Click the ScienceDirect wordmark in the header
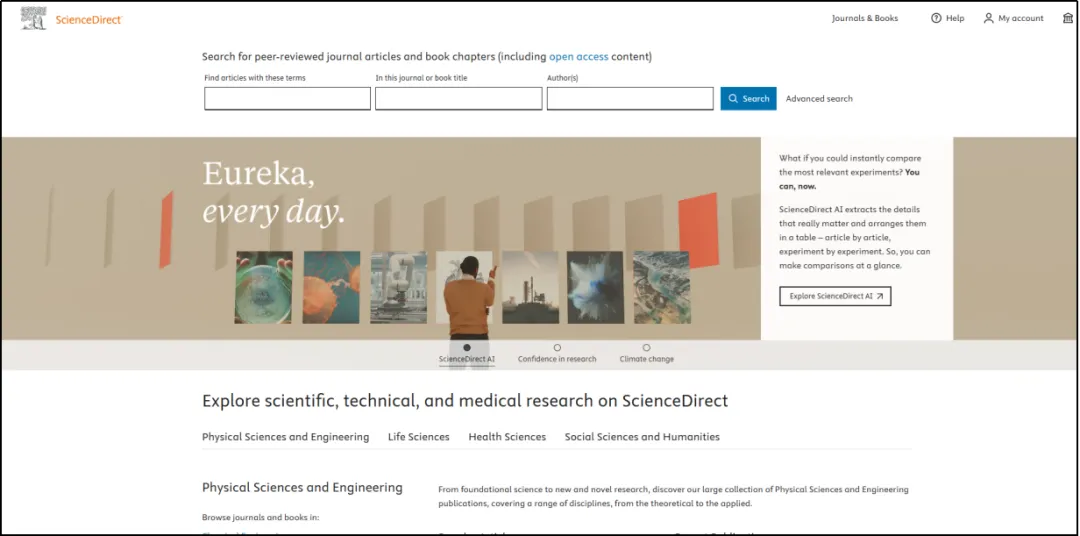The width and height of the screenshot is (1080, 536). [x=89, y=19]
